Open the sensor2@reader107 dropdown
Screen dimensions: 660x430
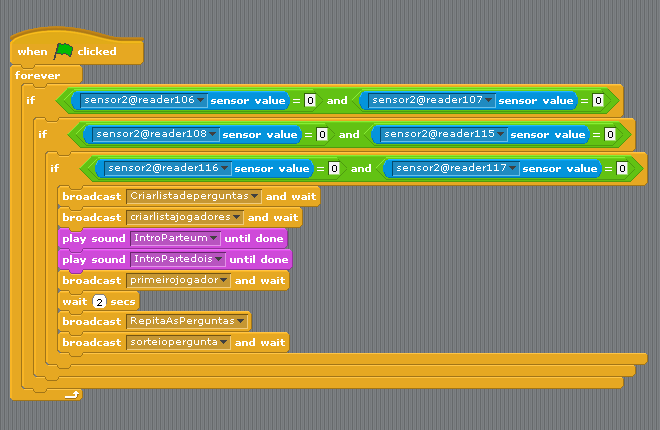click(x=489, y=100)
